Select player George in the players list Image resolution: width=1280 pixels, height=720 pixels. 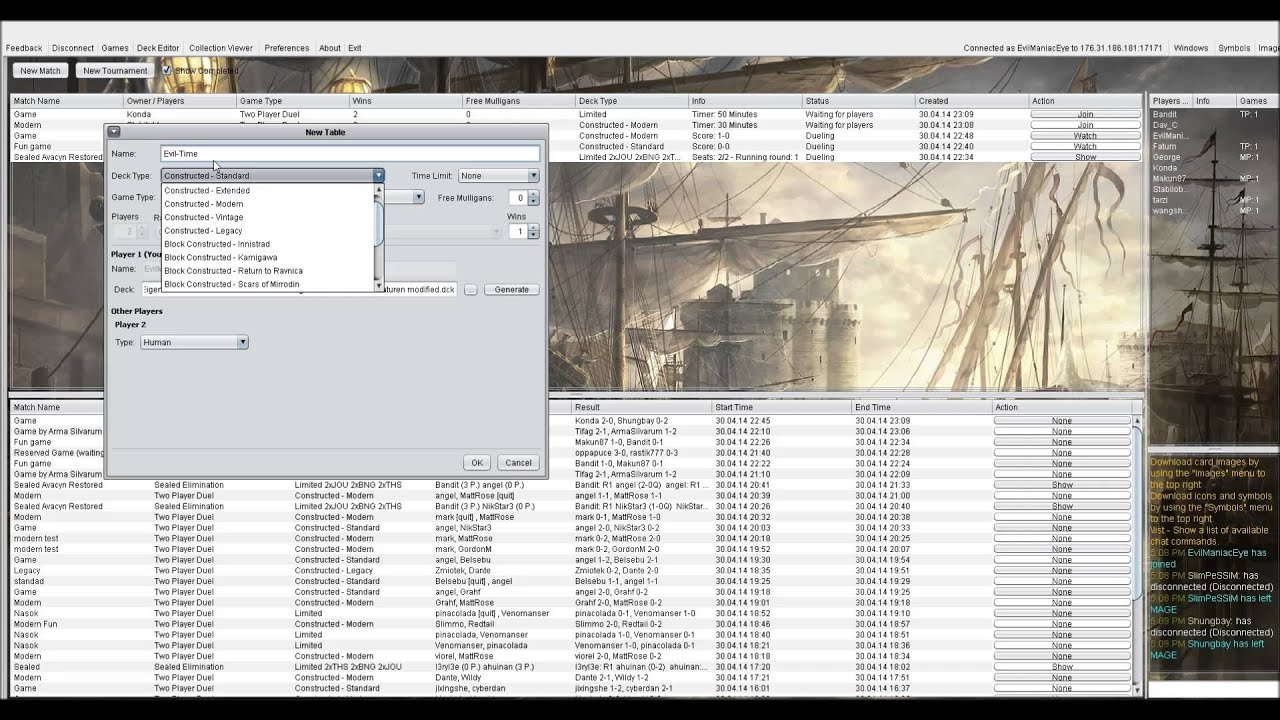coord(1166,158)
